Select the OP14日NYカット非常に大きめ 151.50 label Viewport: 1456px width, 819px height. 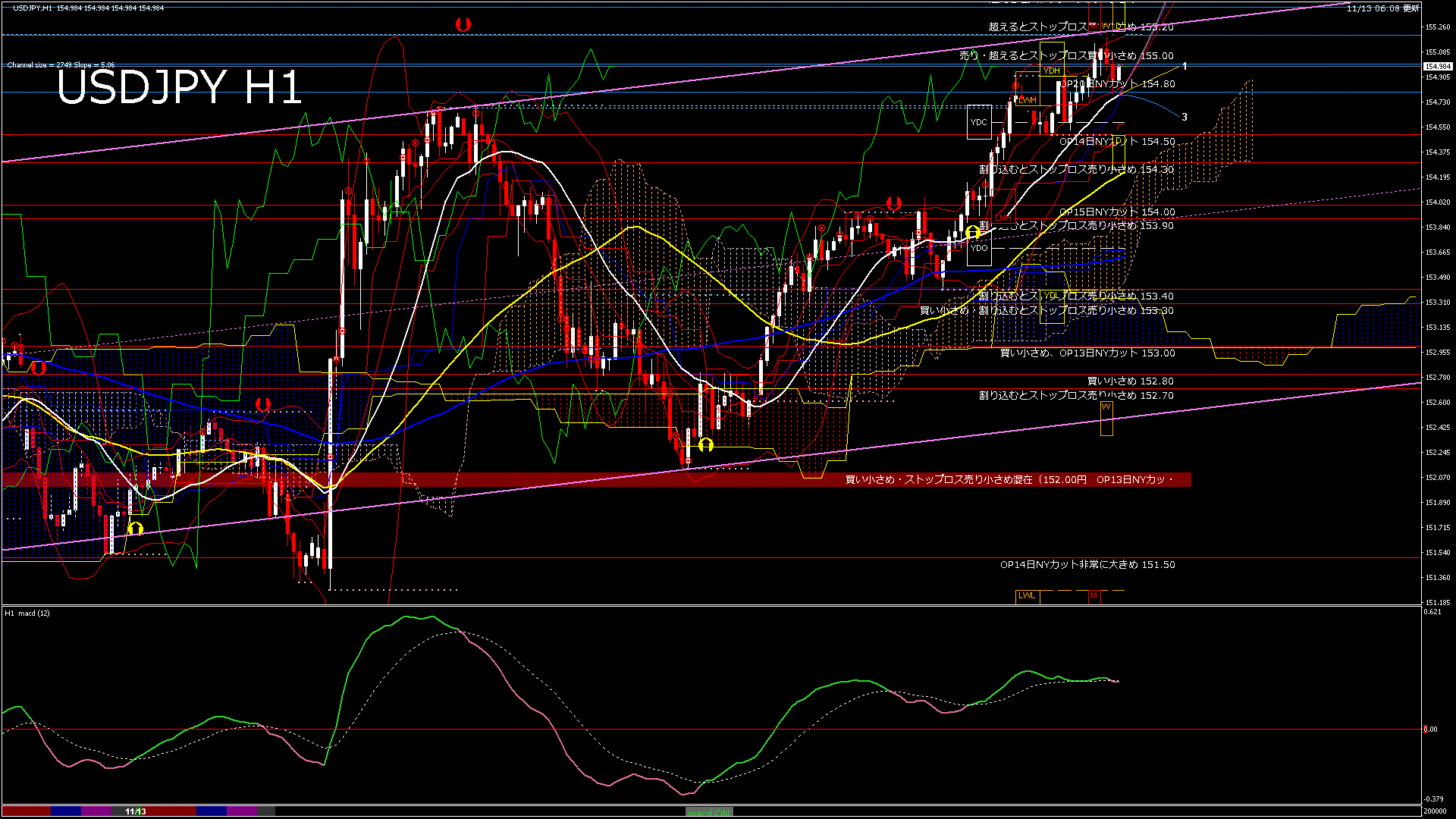tap(1087, 565)
